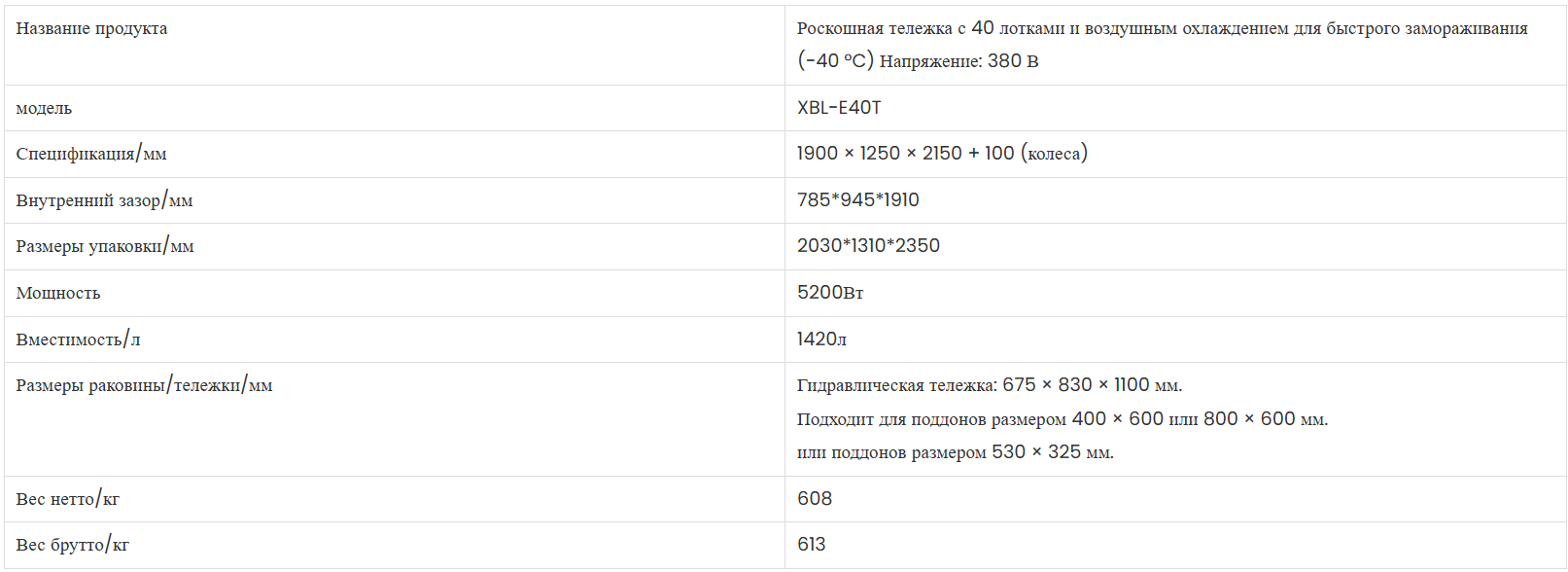Click the hydraulic trolley line 675 × 830 × 1100
The image size is (1568, 572).
[990, 385]
